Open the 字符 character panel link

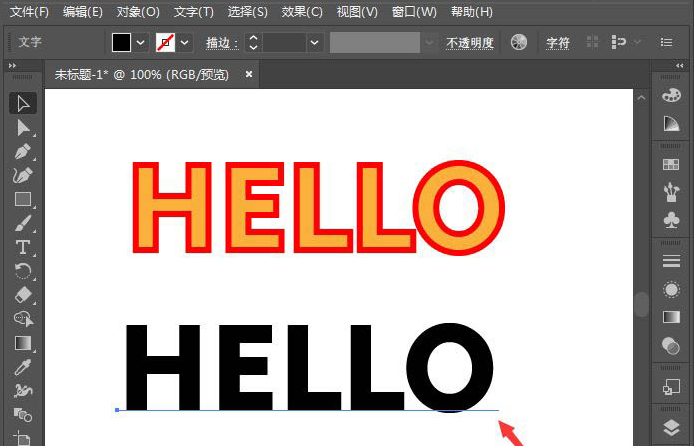(x=558, y=43)
